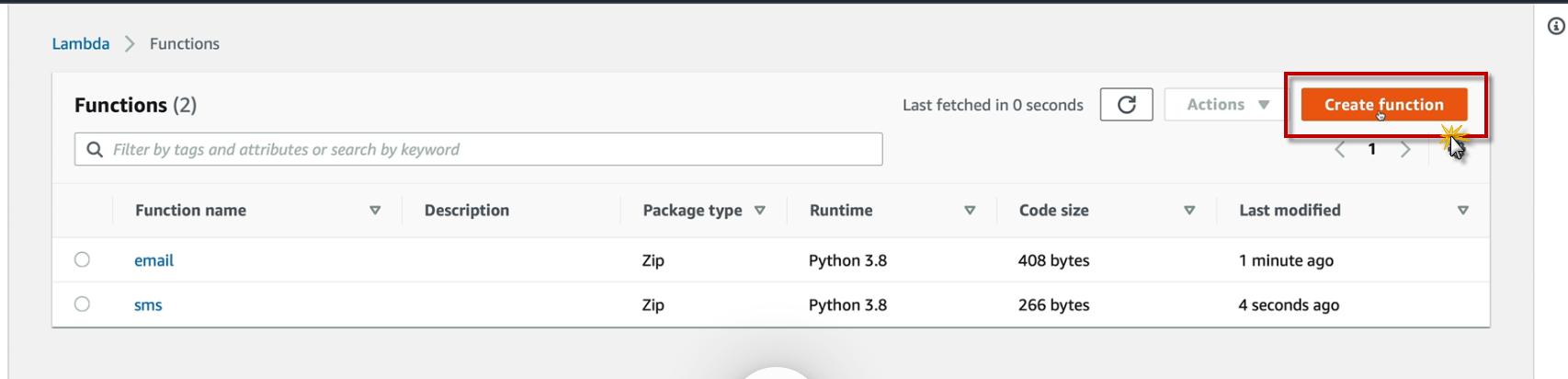
Task: Click the refresh functions list icon
Action: 1126,105
